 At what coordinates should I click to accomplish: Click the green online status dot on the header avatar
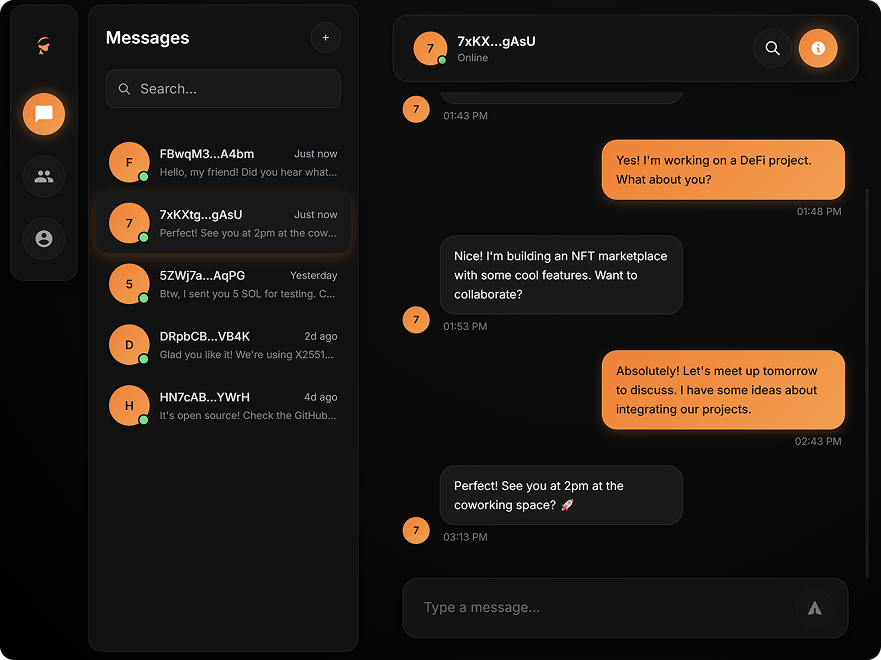tap(440, 60)
